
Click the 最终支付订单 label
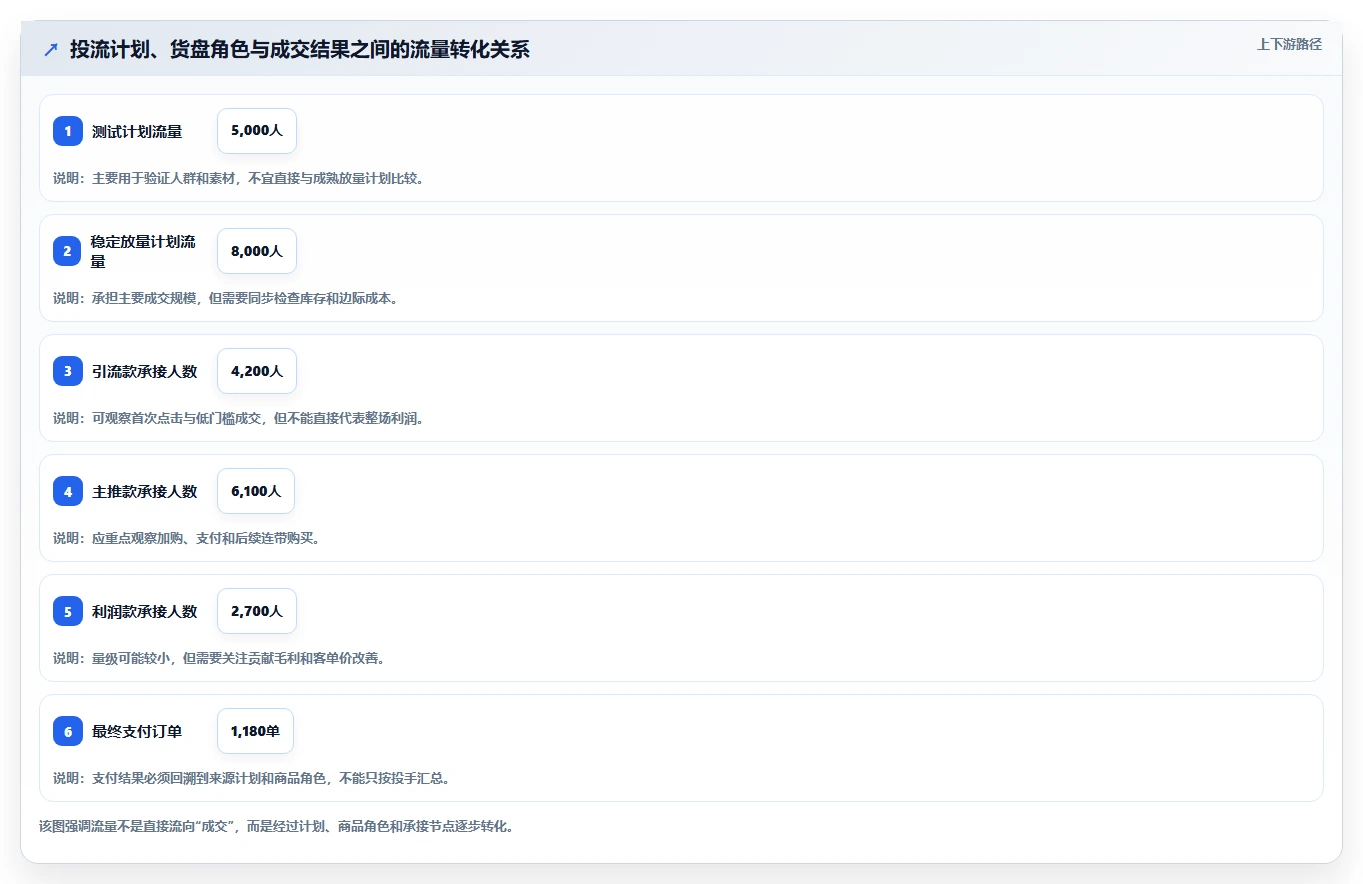(137, 731)
